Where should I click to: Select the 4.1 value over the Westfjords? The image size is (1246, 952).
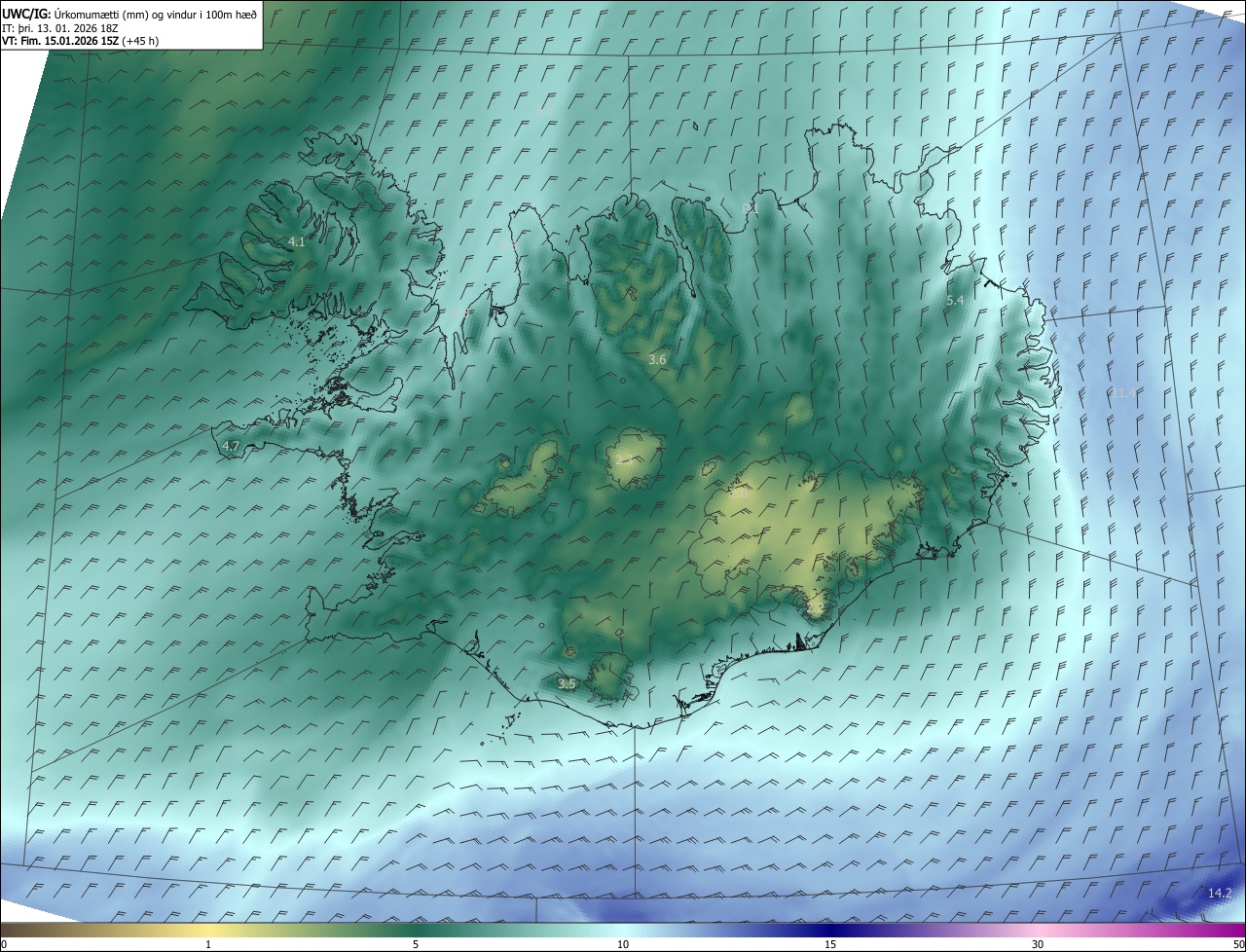pyautogui.click(x=297, y=241)
